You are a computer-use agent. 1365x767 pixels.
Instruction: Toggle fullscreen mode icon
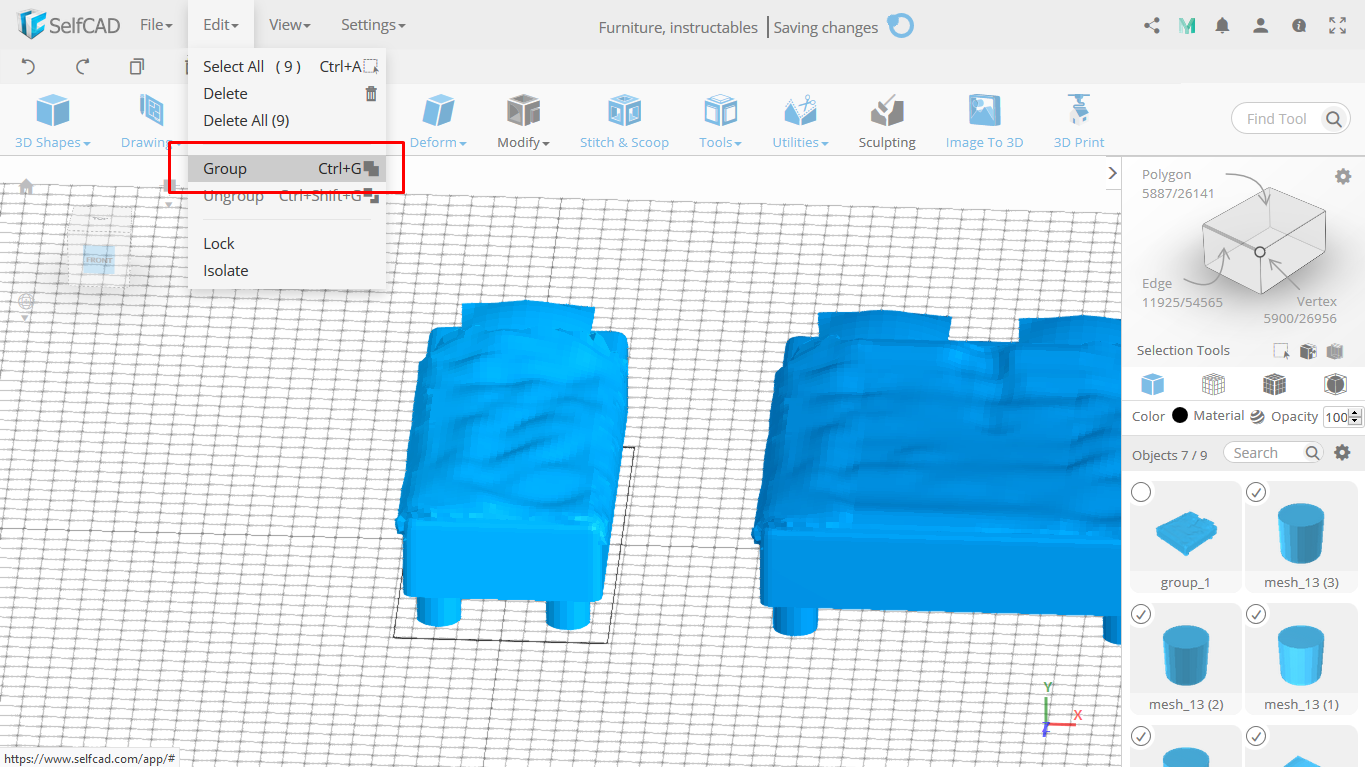1338,26
